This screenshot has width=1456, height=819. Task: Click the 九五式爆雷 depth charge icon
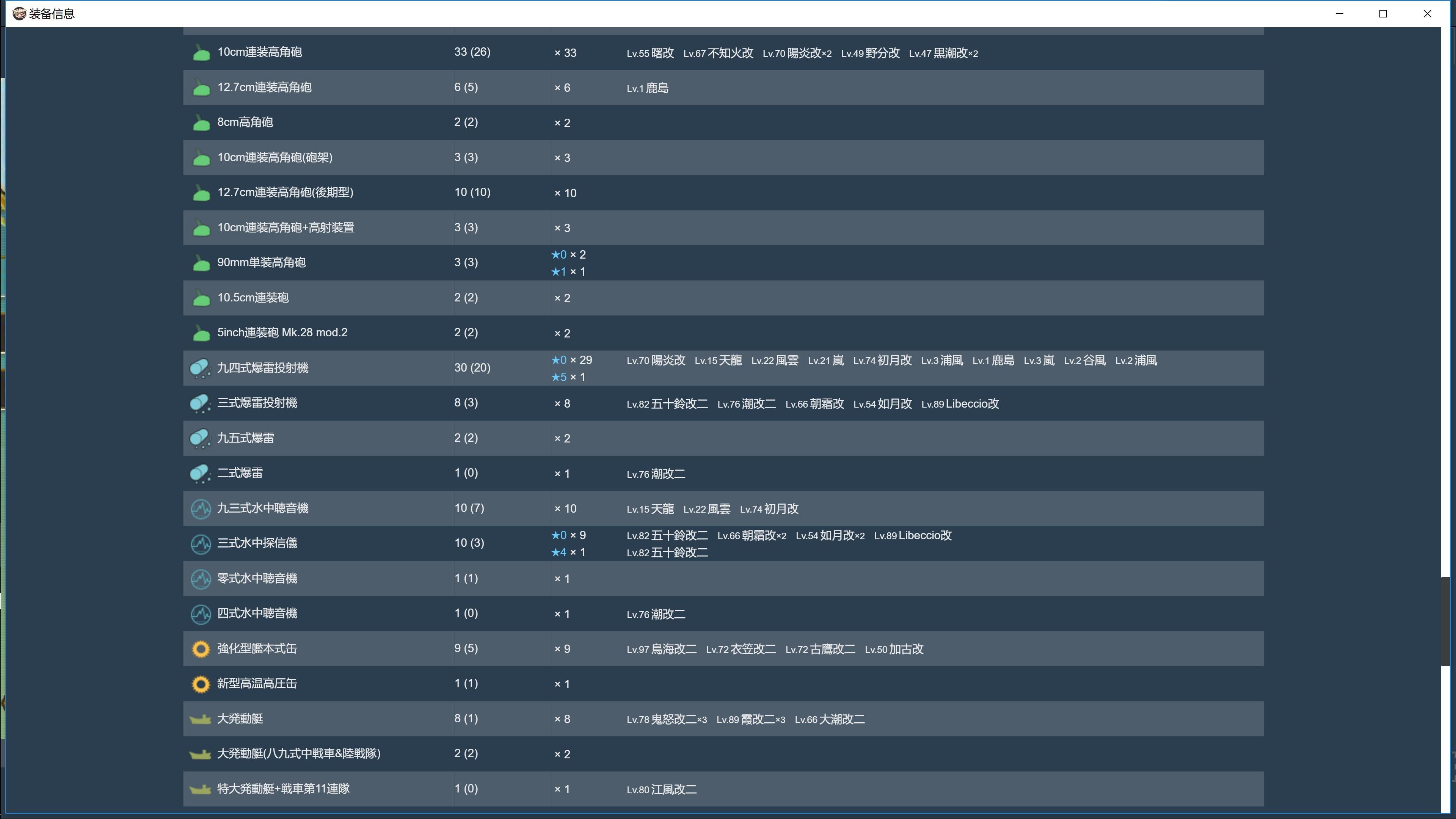(x=200, y=439)
